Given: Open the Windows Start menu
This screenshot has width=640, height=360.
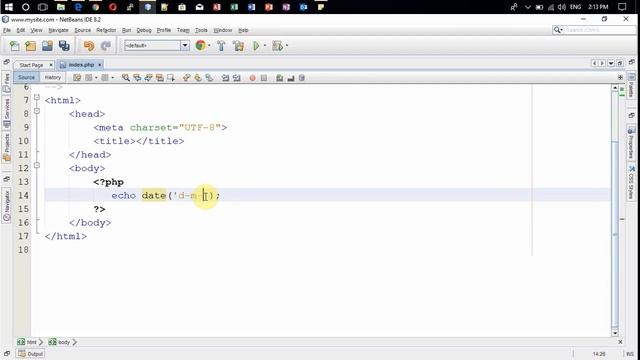Looking at the screenshot, I should [8, 7].
